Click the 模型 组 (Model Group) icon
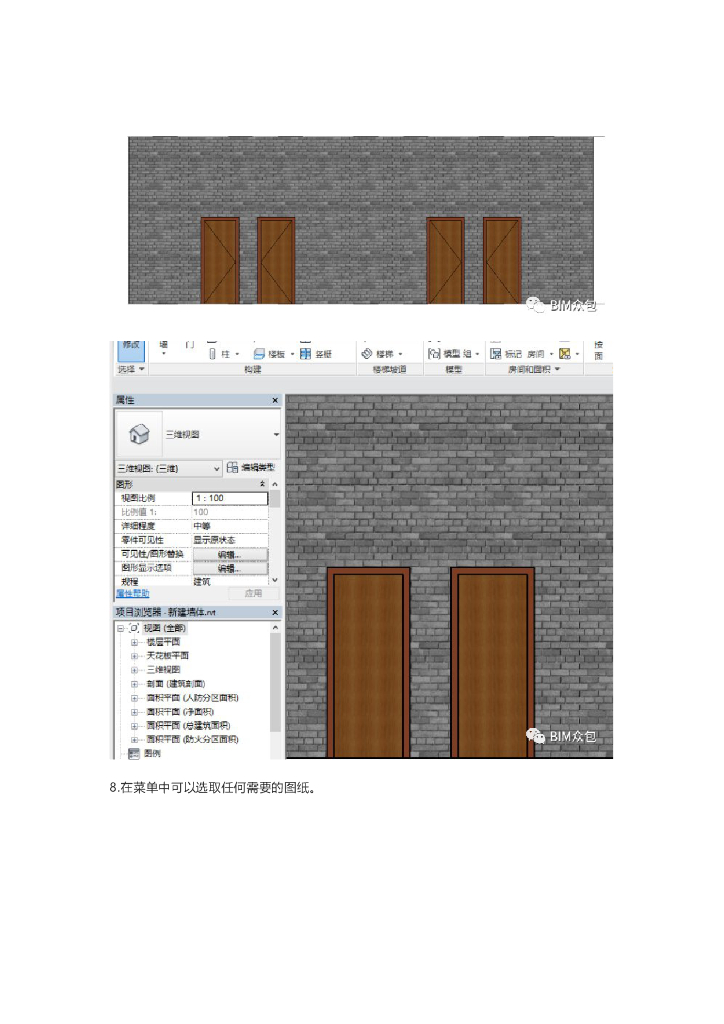The width and height of the screenshot is (724, 1024). [x=434, y=353]
